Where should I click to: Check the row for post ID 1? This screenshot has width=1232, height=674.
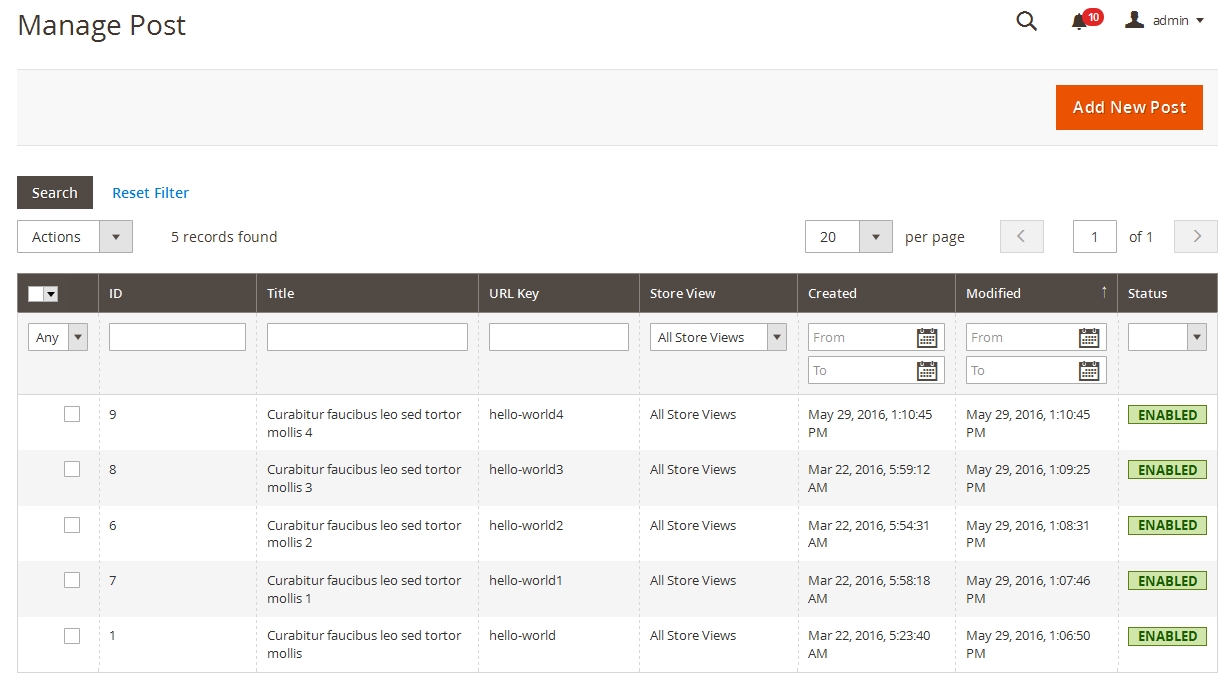[x=72, y=635]
